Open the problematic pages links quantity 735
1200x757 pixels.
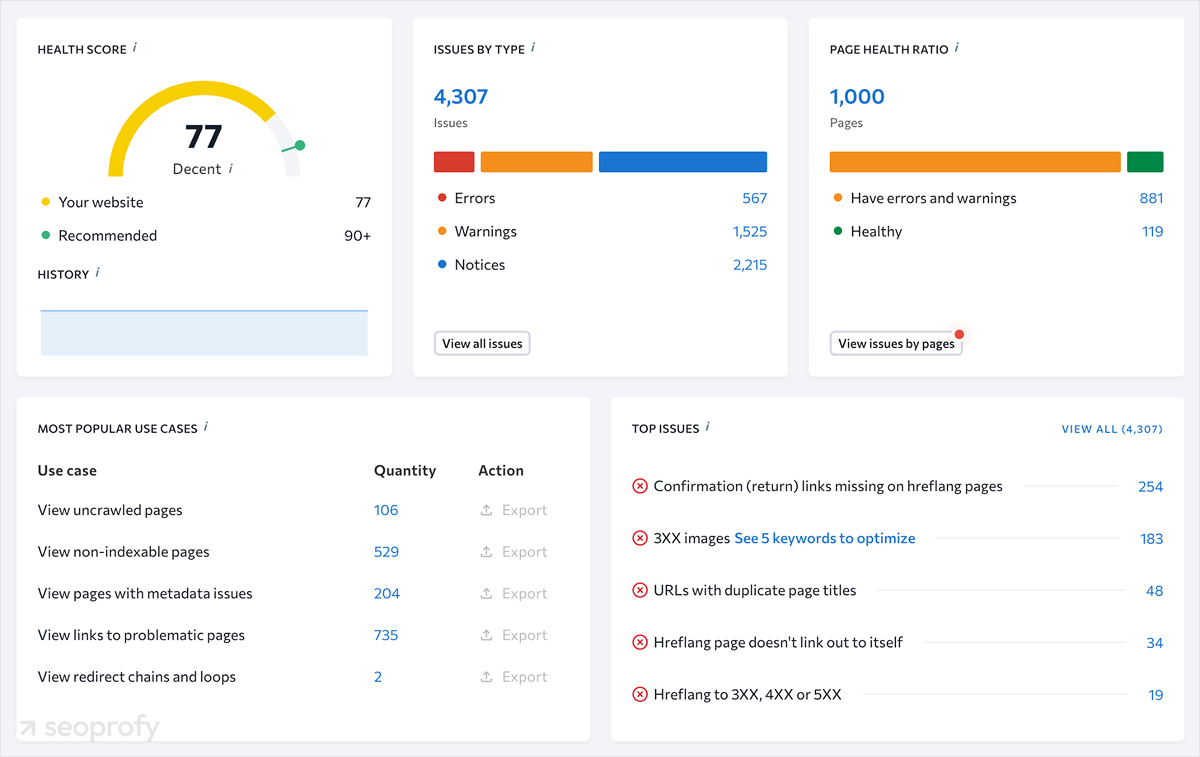[386, 635]
